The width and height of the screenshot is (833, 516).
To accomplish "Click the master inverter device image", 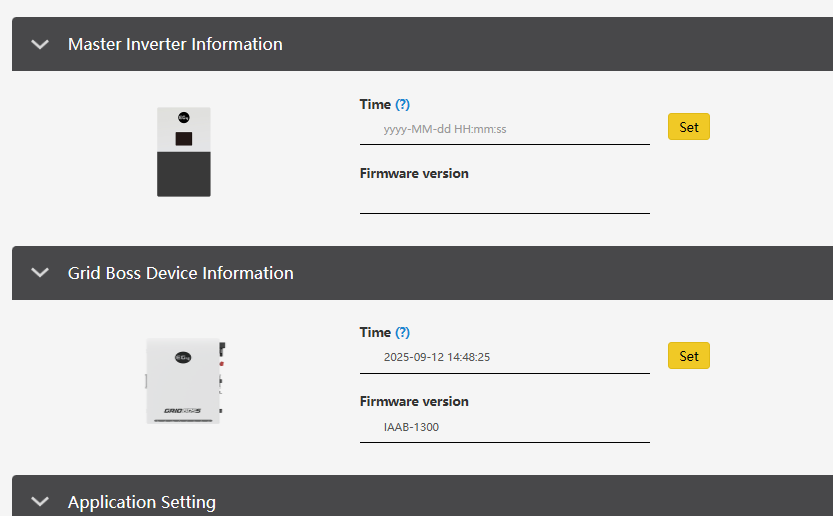I will click(184, 152).
